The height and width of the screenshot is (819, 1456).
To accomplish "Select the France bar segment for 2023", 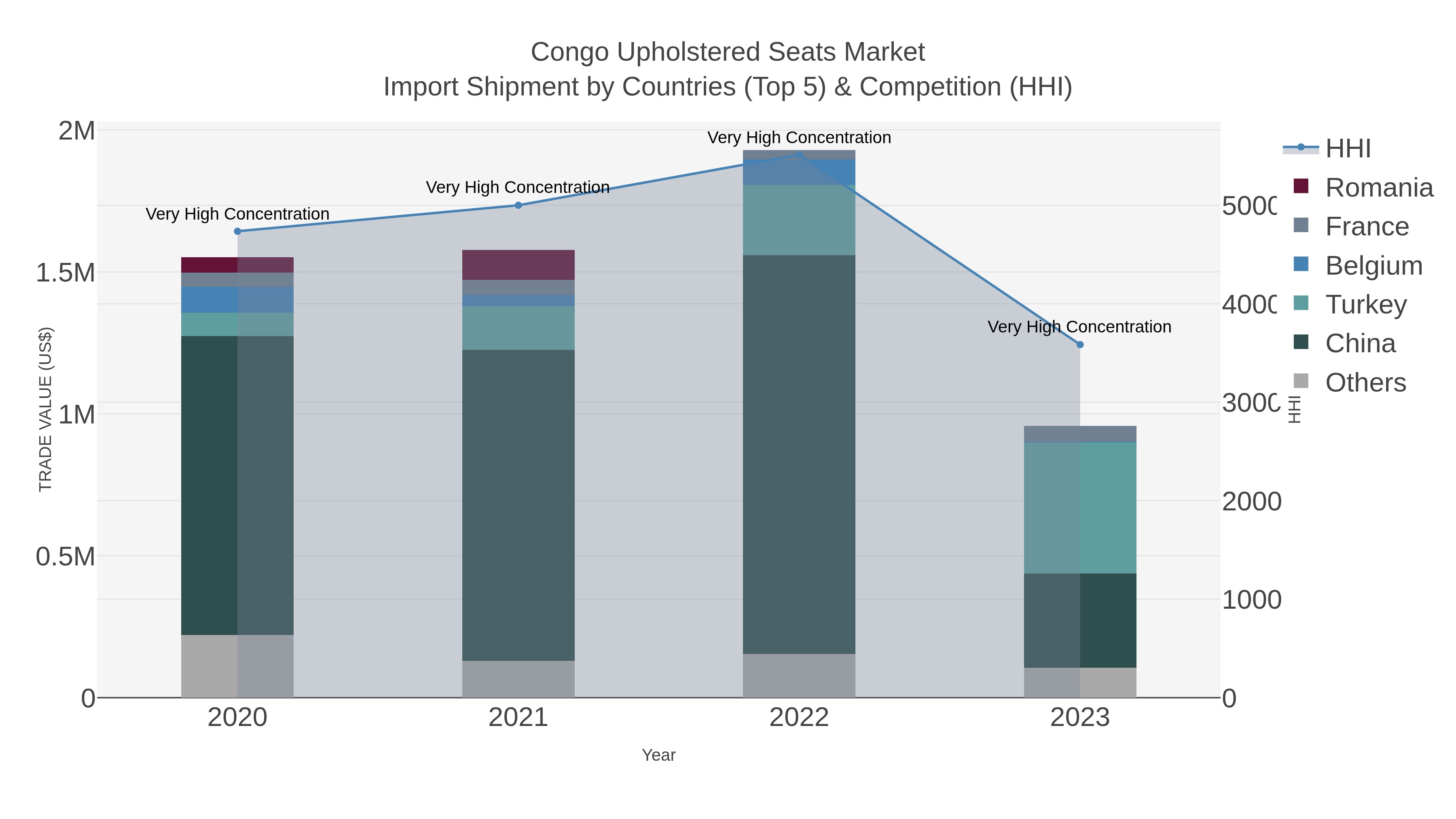I will pyautogui.click(x=1080, y=434).
